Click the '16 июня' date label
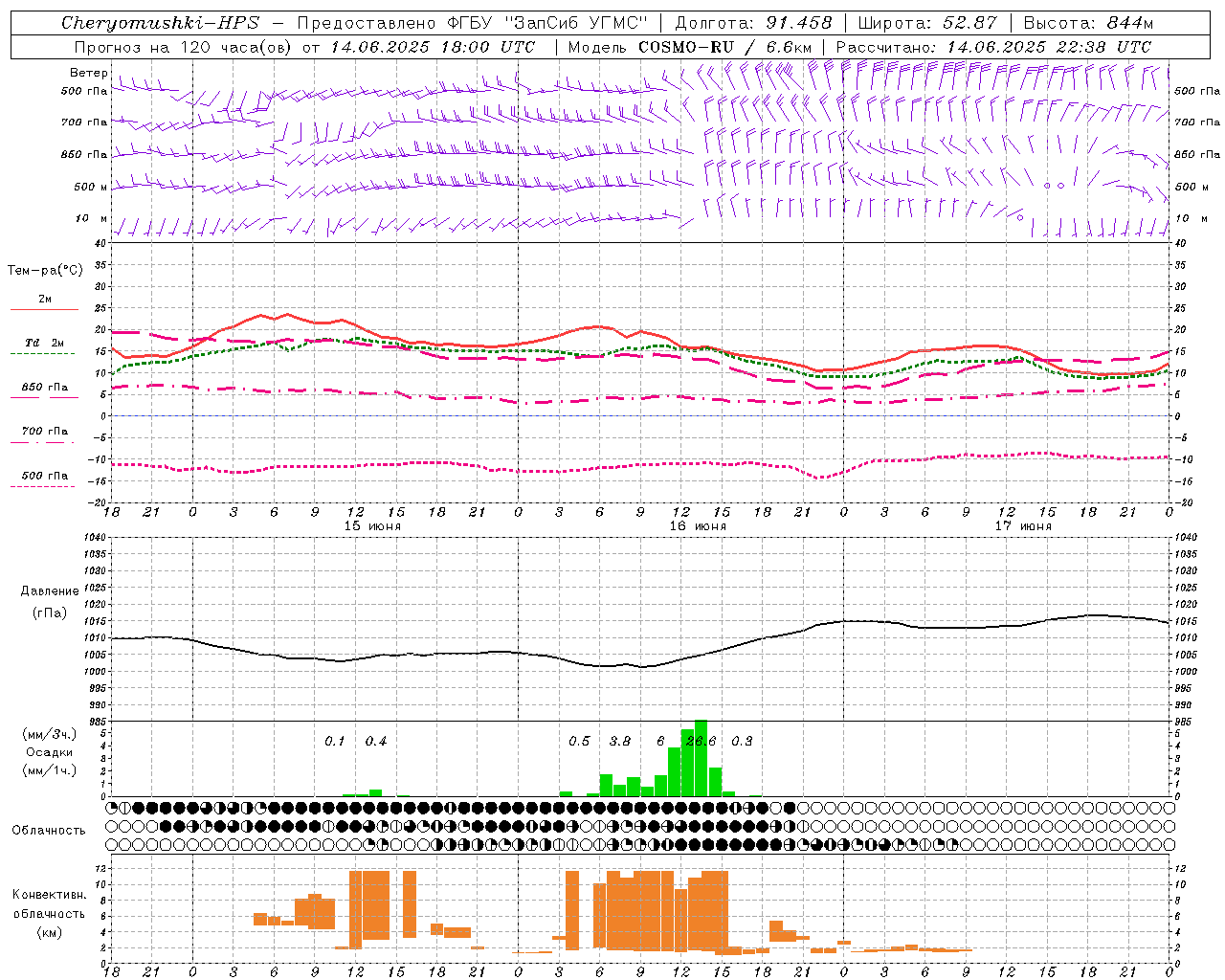This screenshot has width=1225, height=980. (x=698, y=526)
